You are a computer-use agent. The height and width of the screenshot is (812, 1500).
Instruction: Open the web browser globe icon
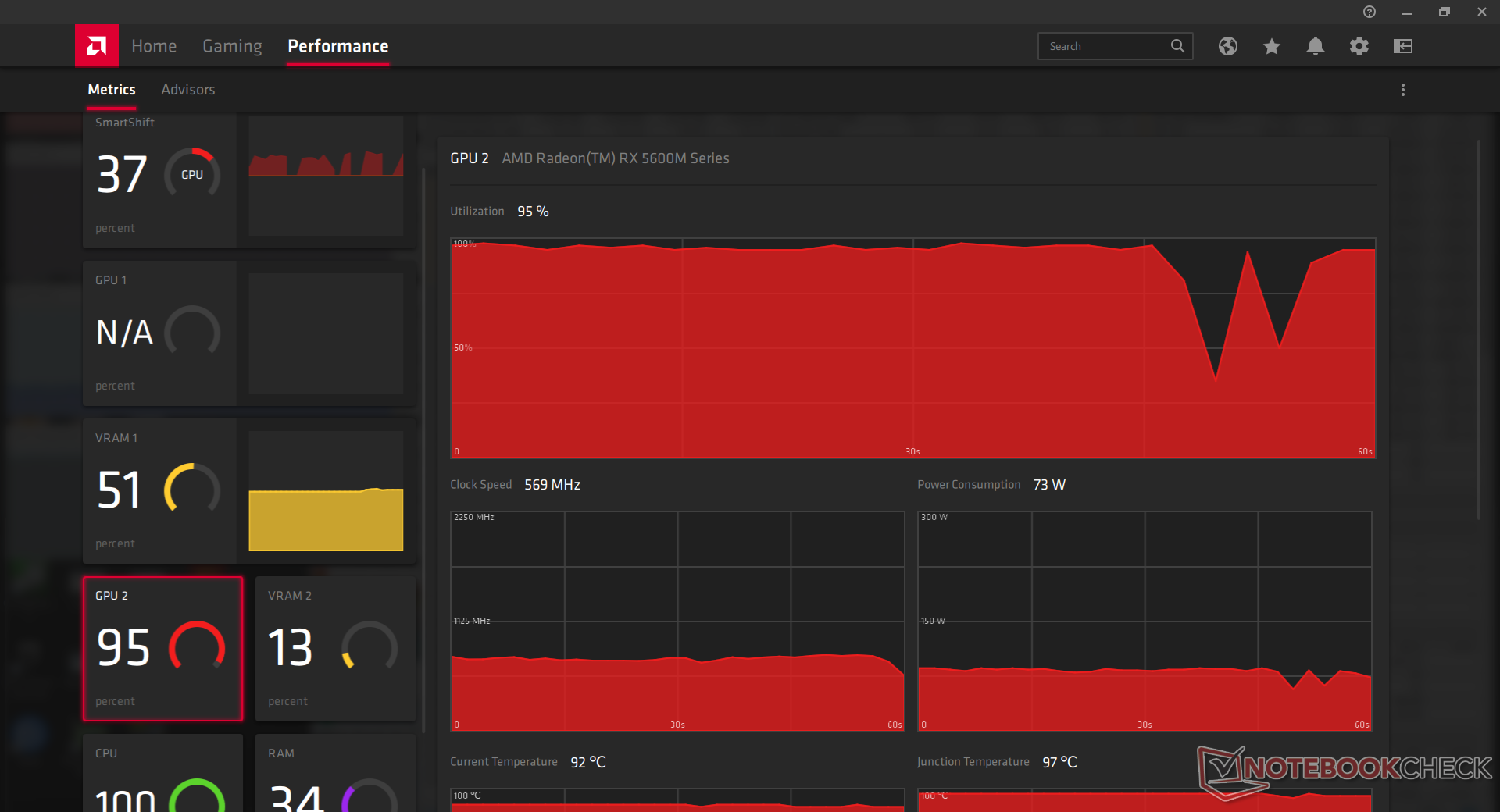1228,46
